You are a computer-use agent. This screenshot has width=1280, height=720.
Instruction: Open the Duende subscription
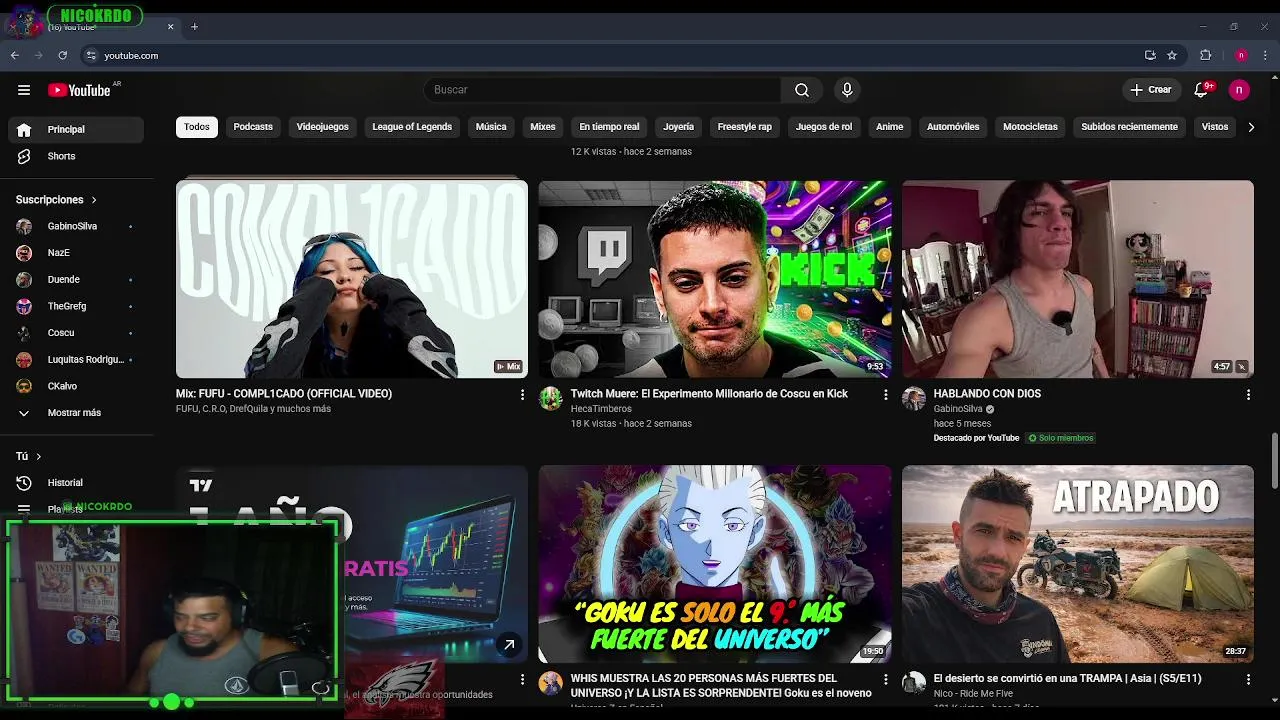tap(76, 279)
